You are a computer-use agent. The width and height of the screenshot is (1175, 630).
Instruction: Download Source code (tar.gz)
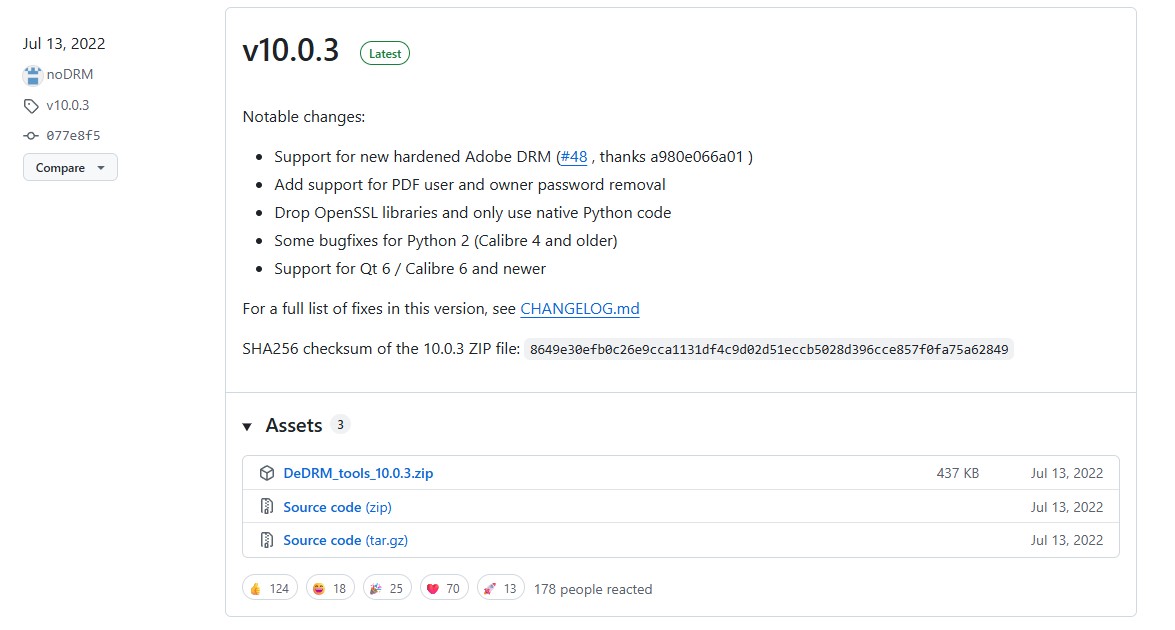tap(345, 540)
